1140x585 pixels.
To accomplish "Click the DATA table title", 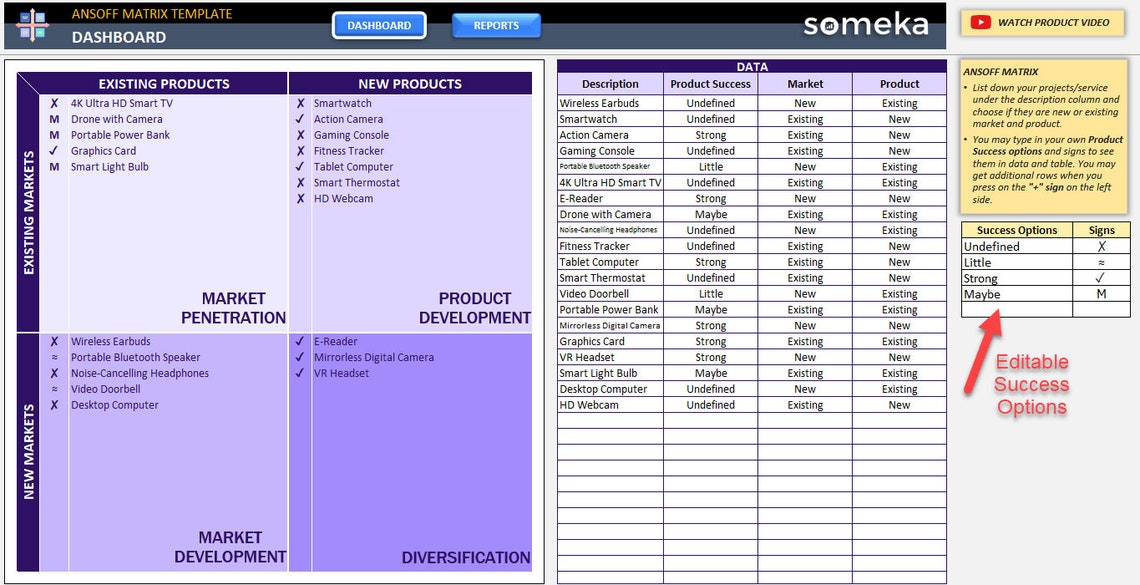I will click(x=752, y=66).
